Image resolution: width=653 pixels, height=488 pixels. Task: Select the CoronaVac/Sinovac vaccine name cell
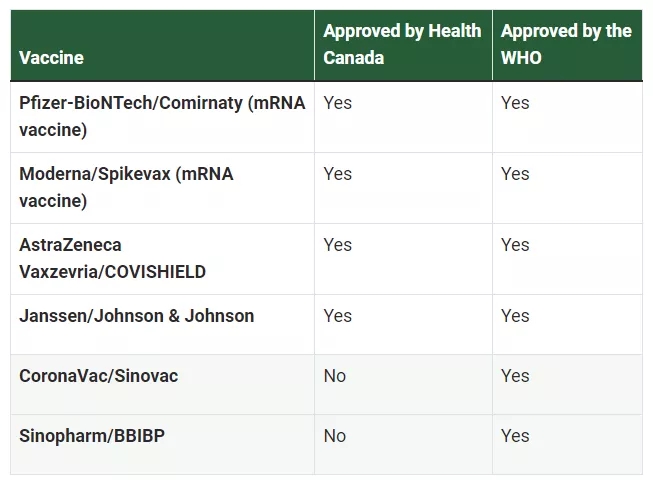(x=99, y=376)
